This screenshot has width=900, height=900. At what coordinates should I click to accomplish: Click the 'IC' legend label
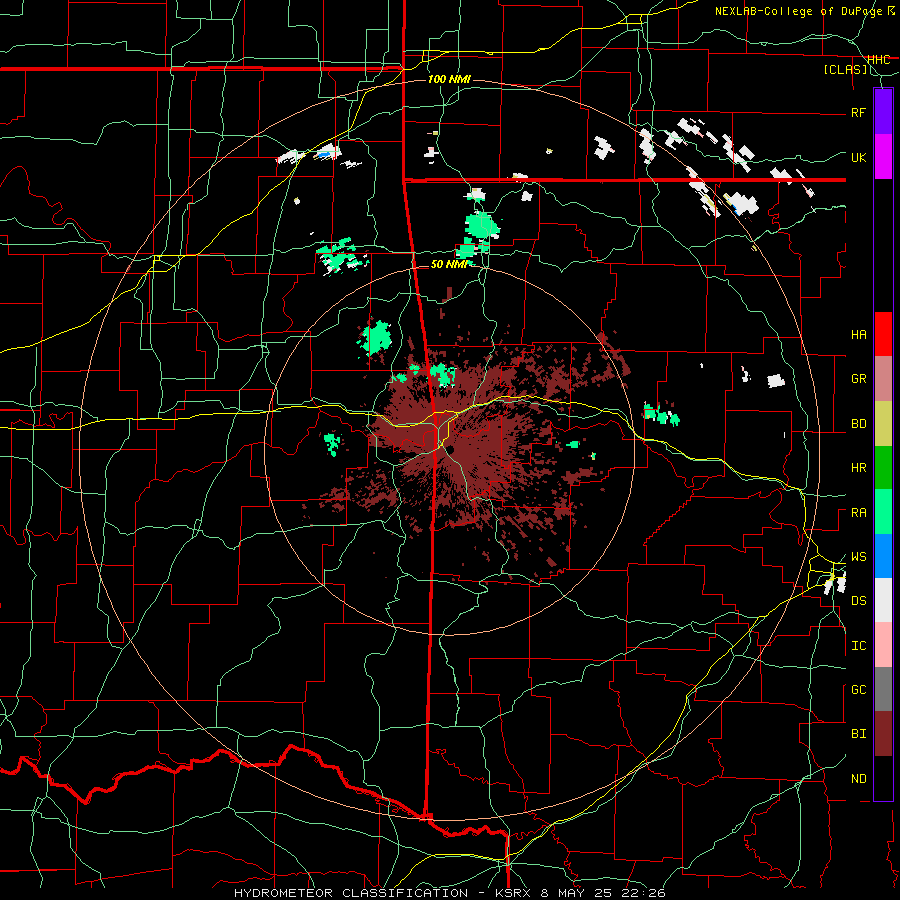pyautogui.click(x=859, y=646)
